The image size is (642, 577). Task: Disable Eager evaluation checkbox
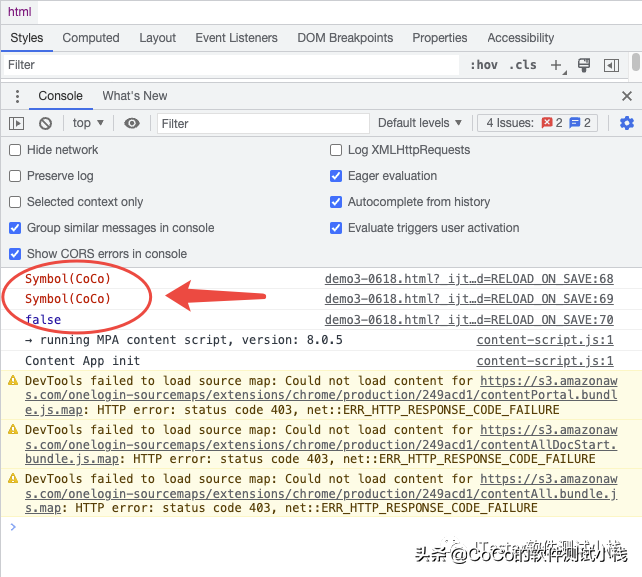(336, 176)
